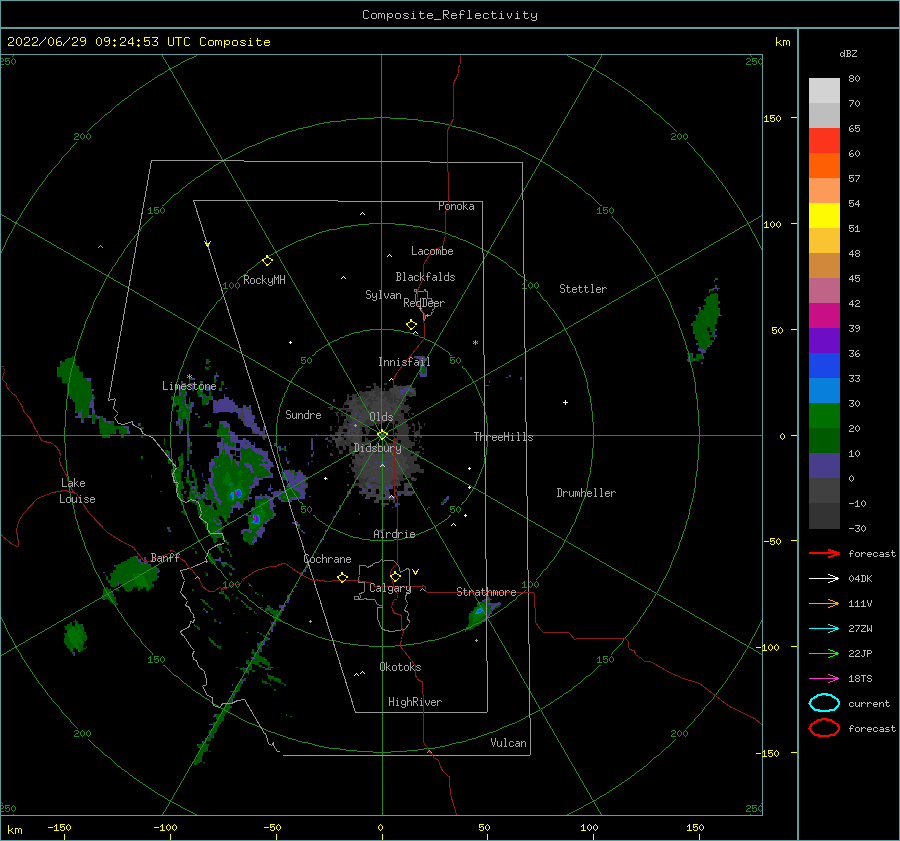Click the Okotoks town label
900x841 pixels.
pyautogui.click(x=400, y=667)
